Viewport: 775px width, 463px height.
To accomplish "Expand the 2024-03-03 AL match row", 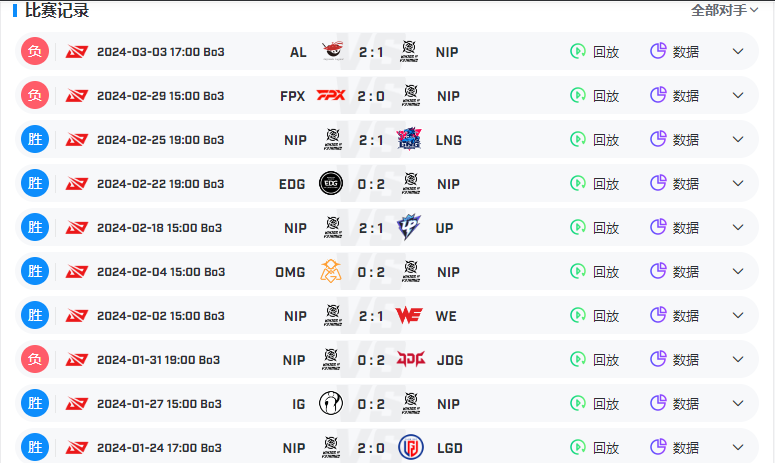I will 738,51.
